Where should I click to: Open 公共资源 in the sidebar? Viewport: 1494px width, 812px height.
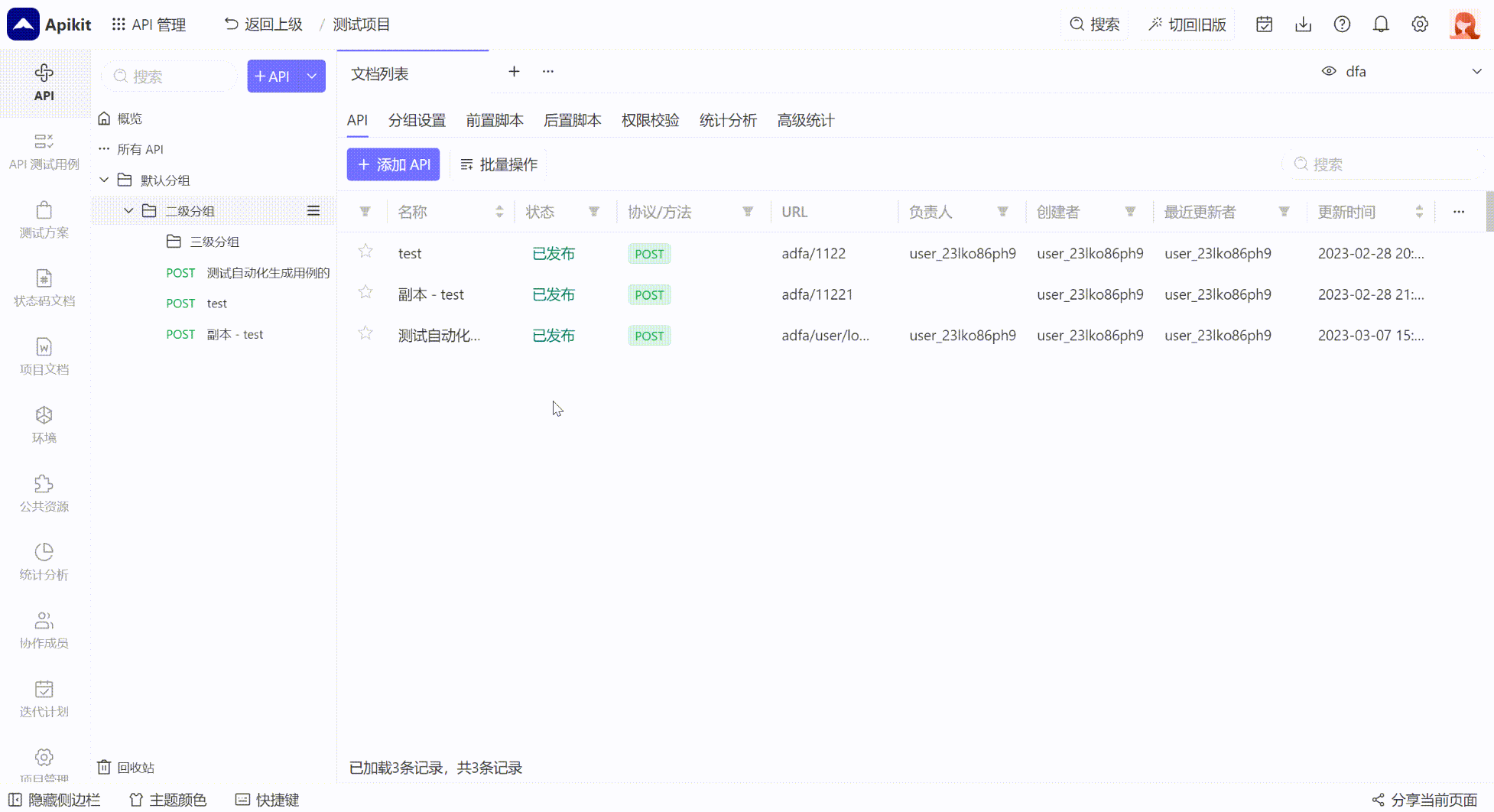click(x=44, y=493)
